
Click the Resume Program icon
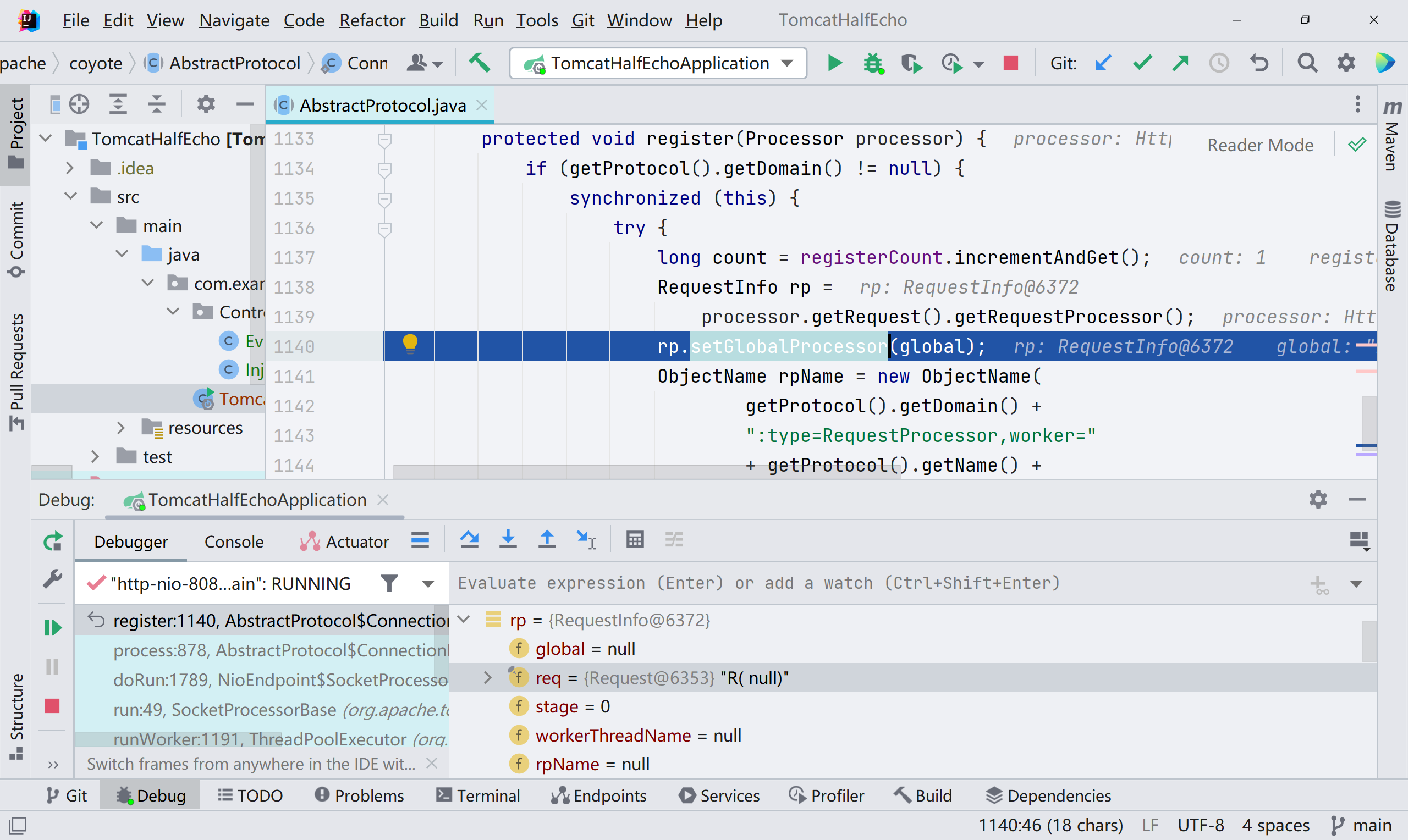pyautogui.click(x=53, y=627)
